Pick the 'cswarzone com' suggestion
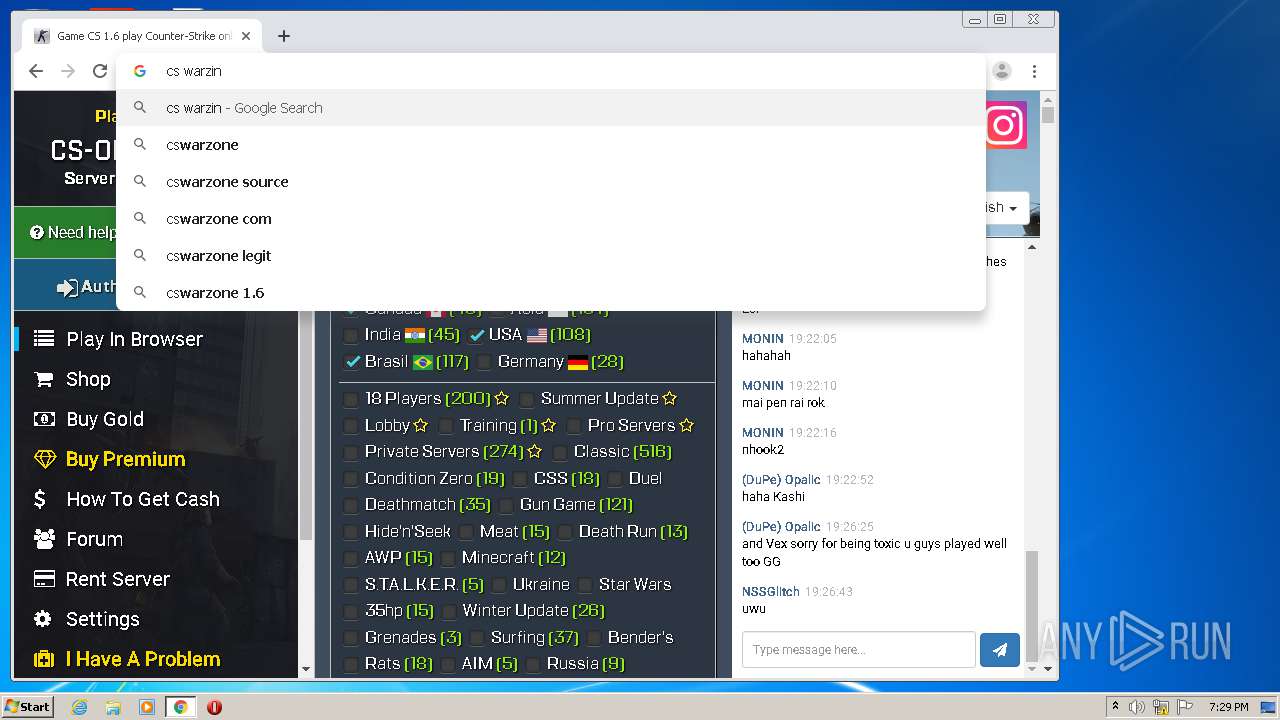The height and width of the screenshot is (720, 1280). pos(551,219)
